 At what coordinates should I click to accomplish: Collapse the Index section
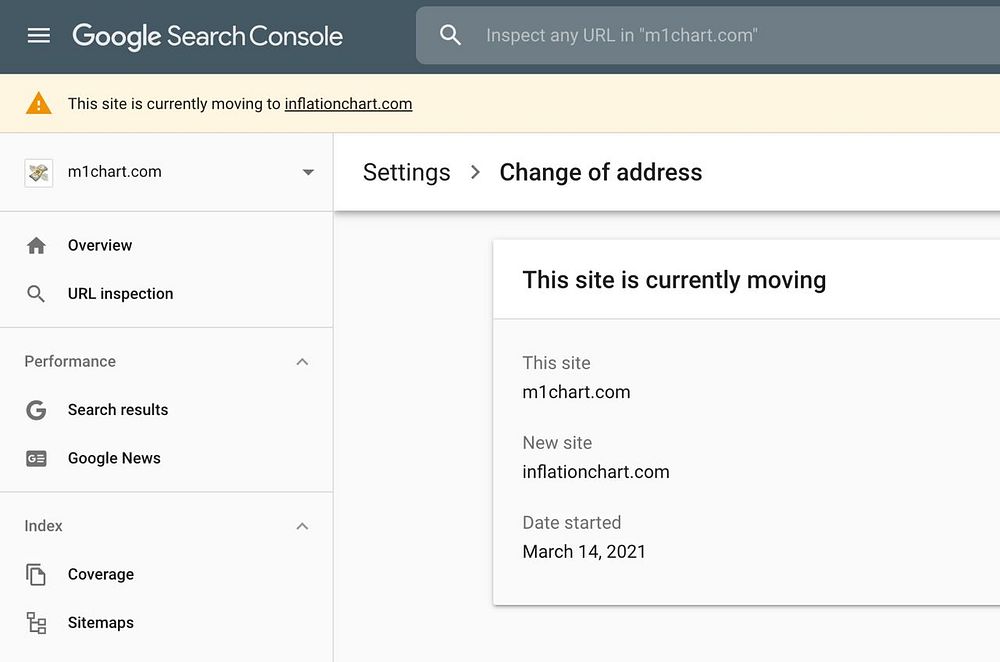point(302,527)
